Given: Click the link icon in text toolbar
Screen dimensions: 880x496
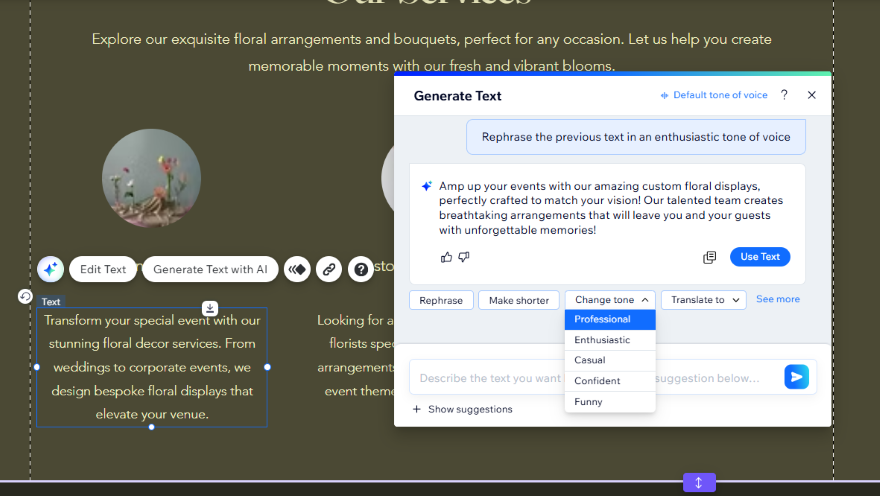Looking at the screenshot, I should 329,269.
